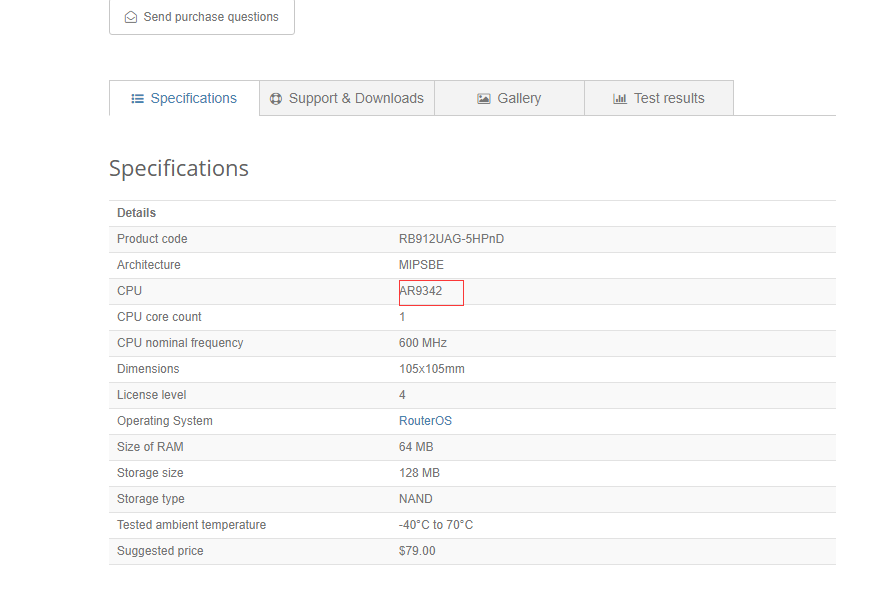Screen dimensions: 896x590
Task: Click the Details table header
Action: coord(136,212)
